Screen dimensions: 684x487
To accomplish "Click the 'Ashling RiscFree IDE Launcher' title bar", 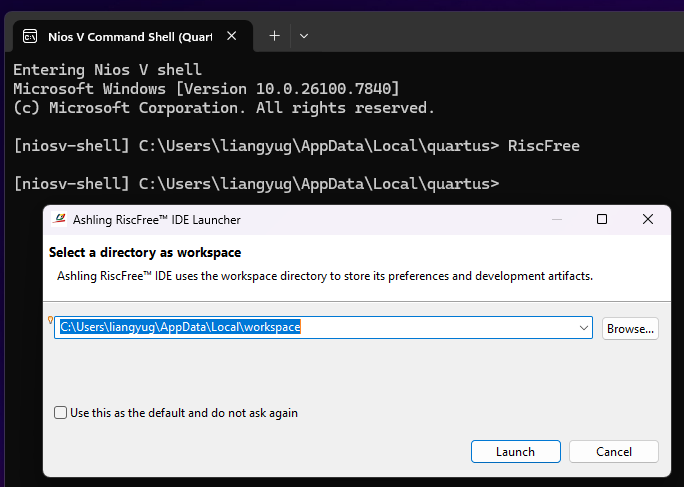I will [300, 219].
